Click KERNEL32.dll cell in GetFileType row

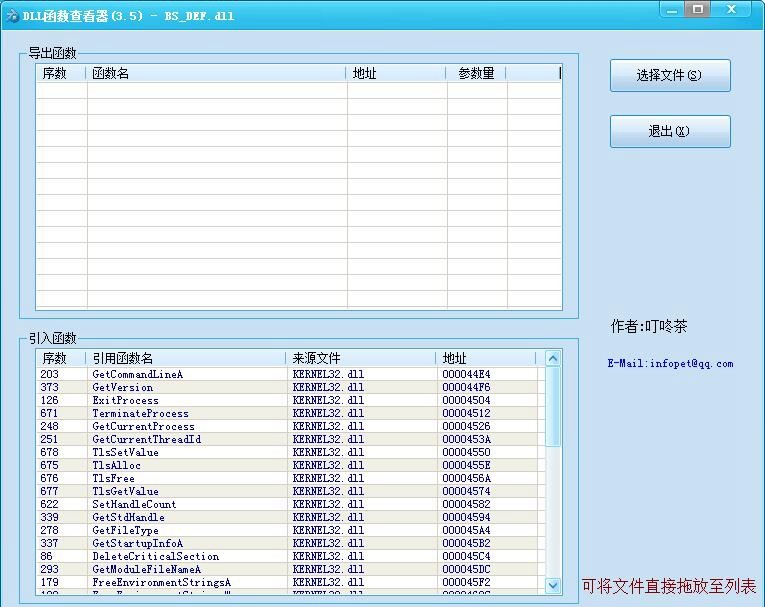[328, 530]
